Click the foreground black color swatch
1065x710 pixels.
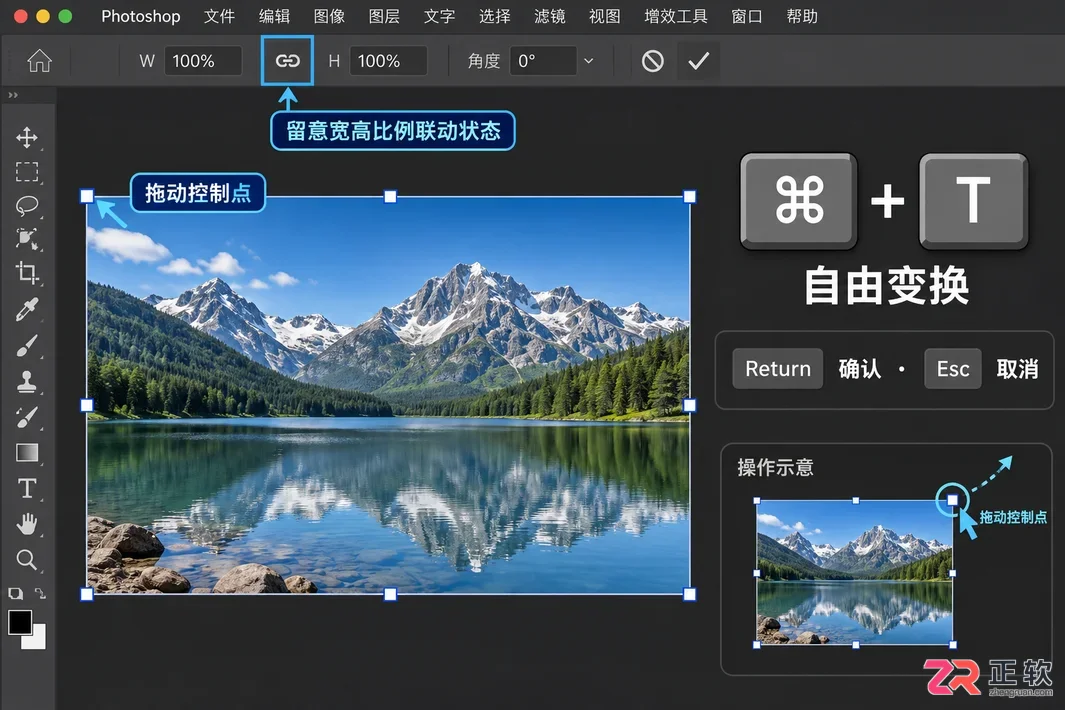coord(20,621)
